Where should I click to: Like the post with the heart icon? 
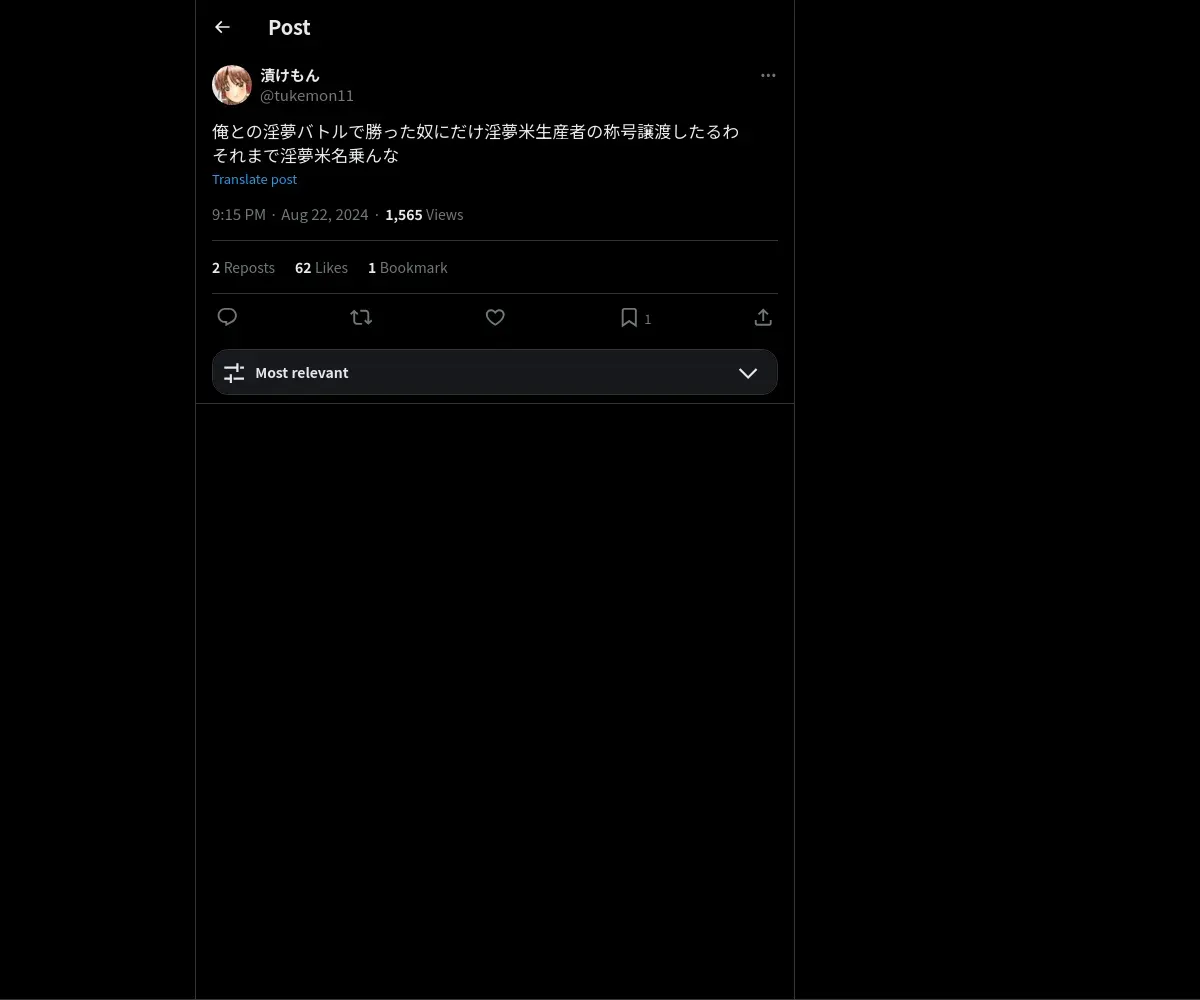coord(495,317)
